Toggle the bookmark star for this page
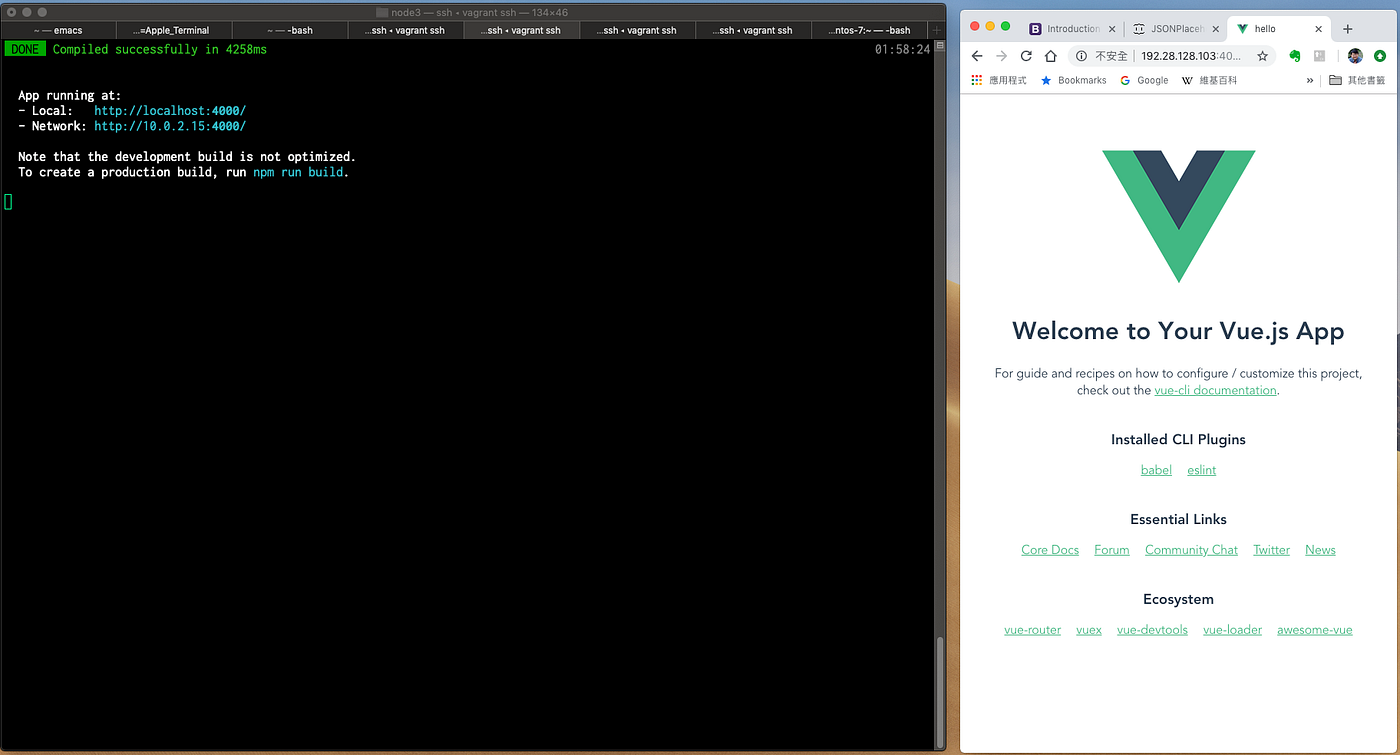This screenshot has height=755, width=1400. [x=1262, y=56]
